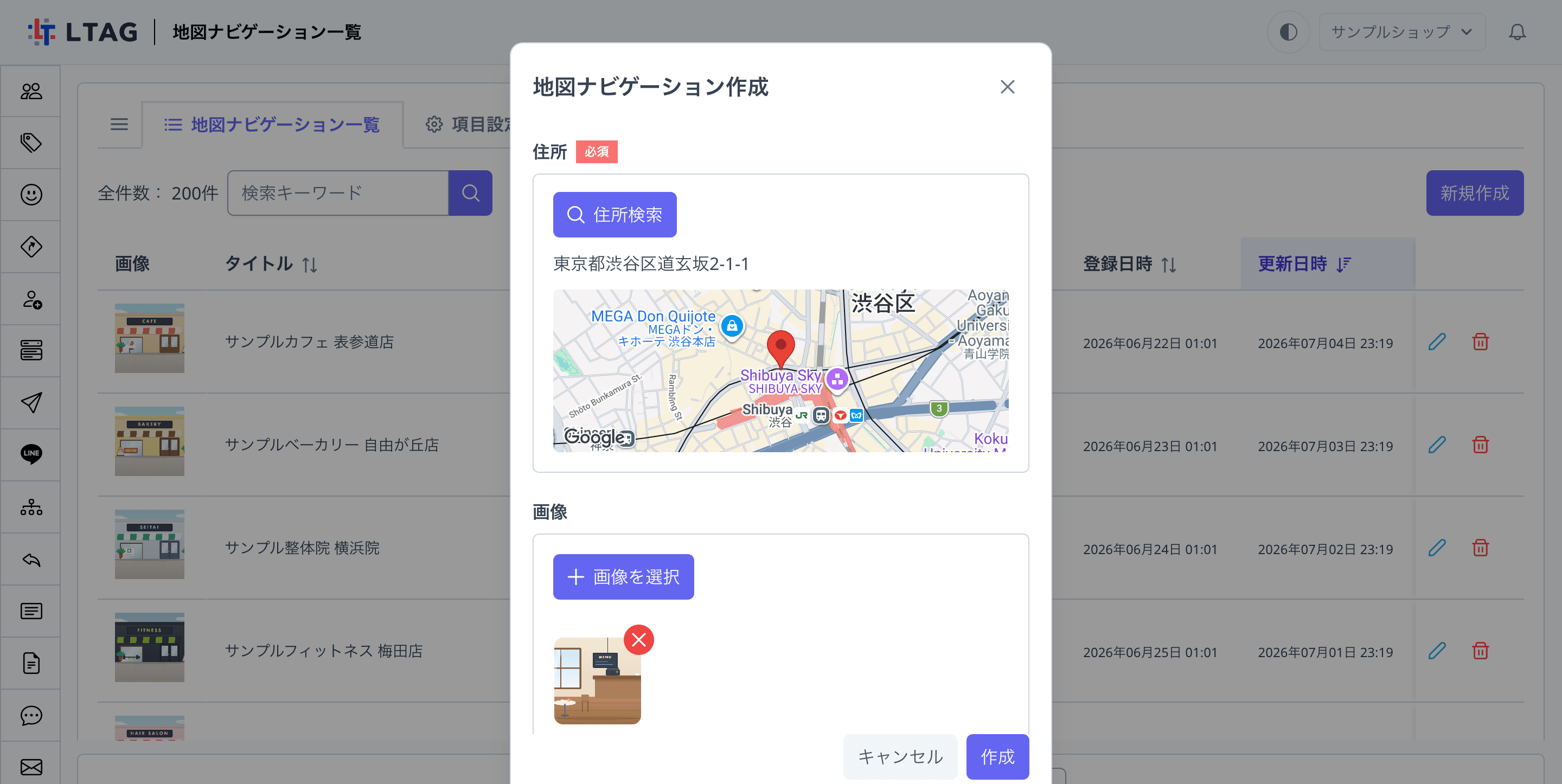This screenshot has width=1562, height=784.
Task: Expand the サンプルショップ shop dropdown
Action: (1401, 31)
